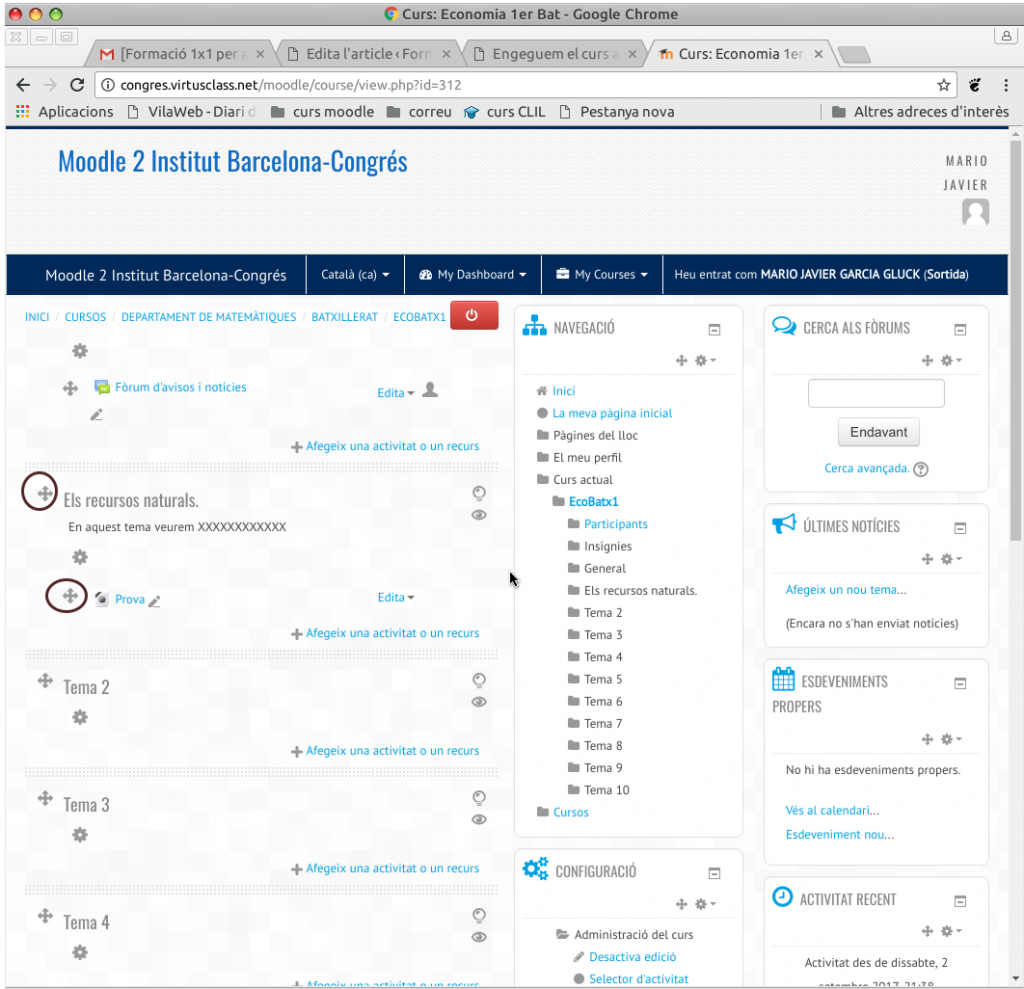Open the Edita dropdown for Prova
1024x989 pixels.
click(395, 597)
